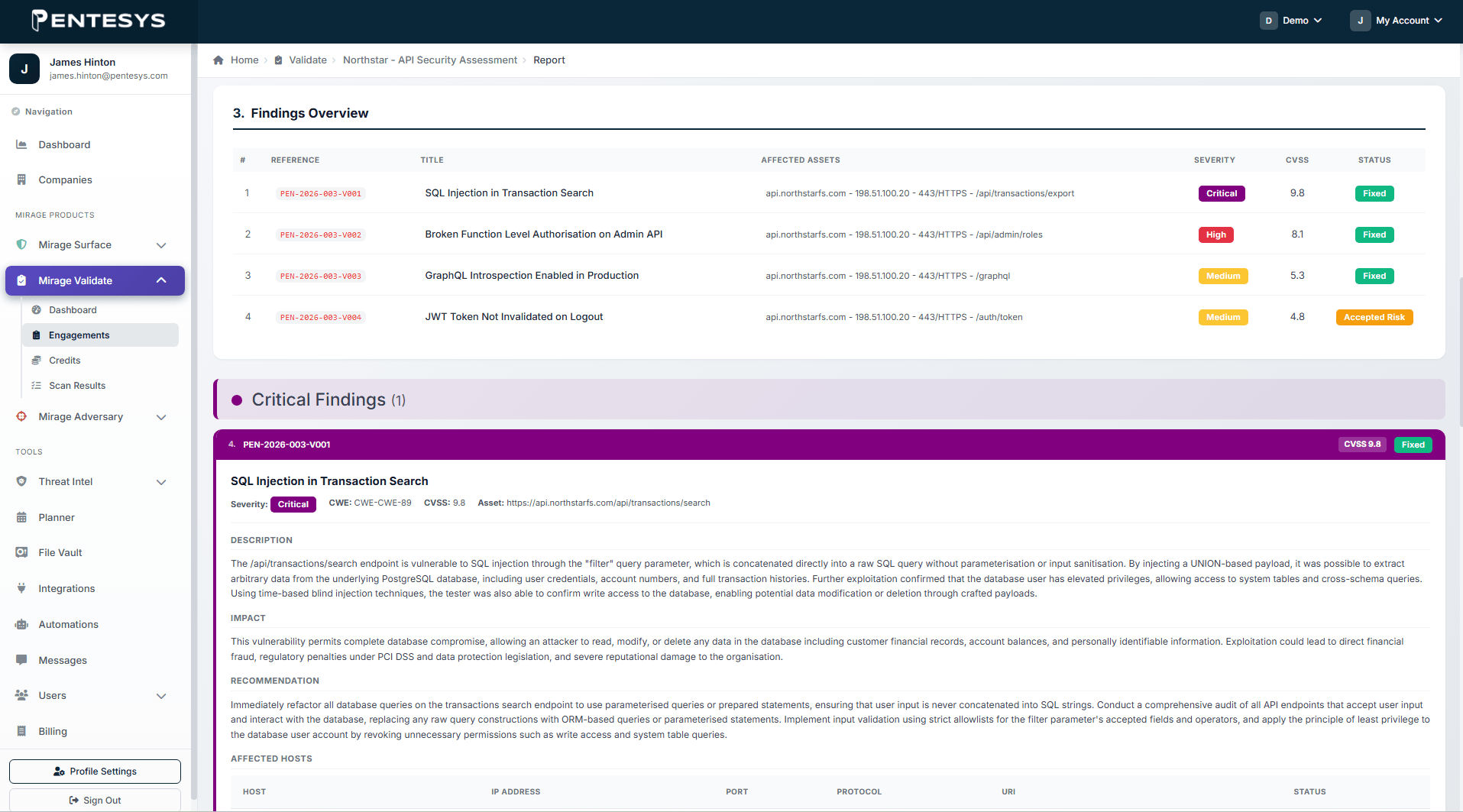
Task: Click the Scan Results list icon
Action: [36, 386]
